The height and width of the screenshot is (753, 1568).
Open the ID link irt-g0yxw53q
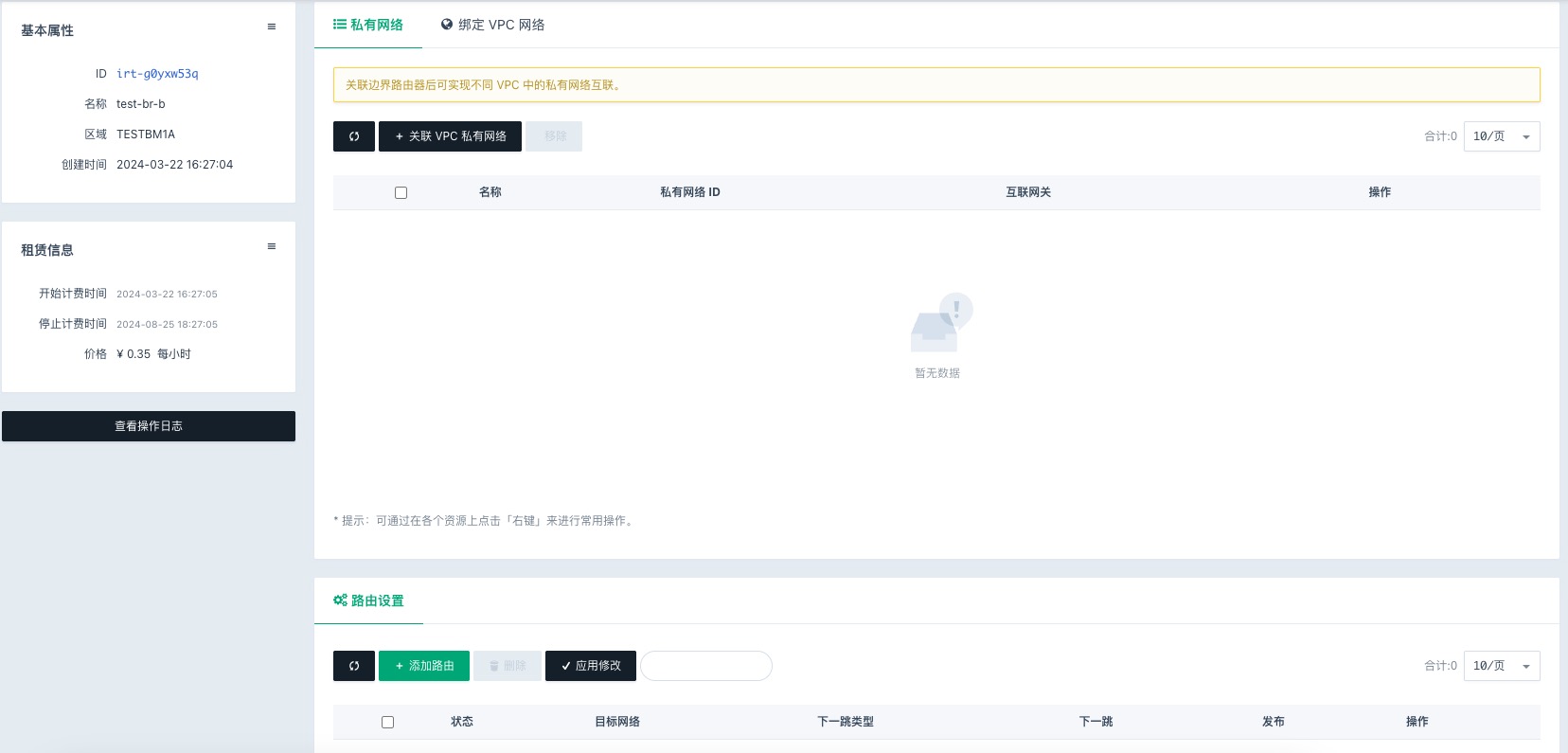pyautogui.click(x=157, y=74)
